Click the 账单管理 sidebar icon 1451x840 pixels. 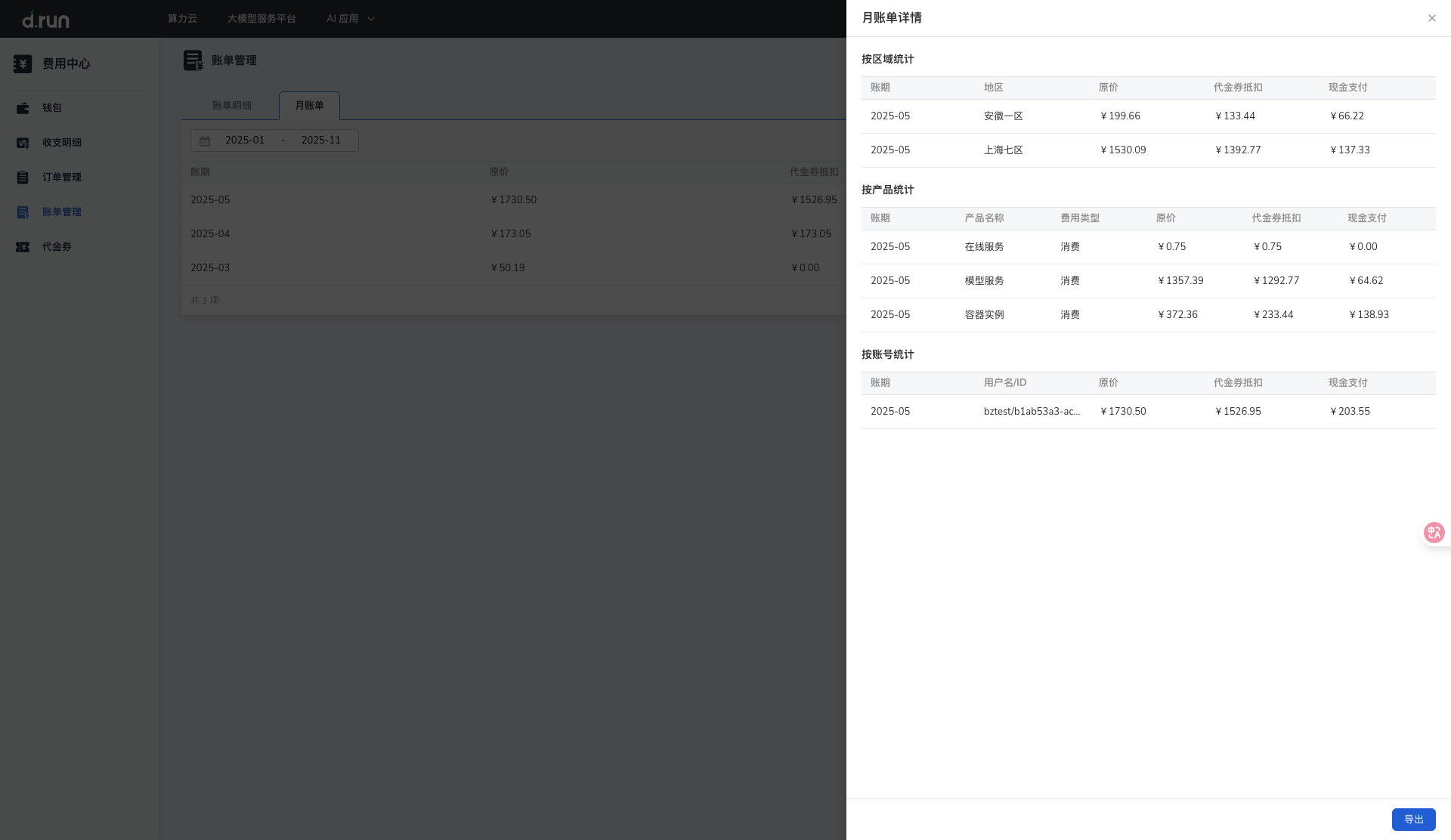(23, 212)
